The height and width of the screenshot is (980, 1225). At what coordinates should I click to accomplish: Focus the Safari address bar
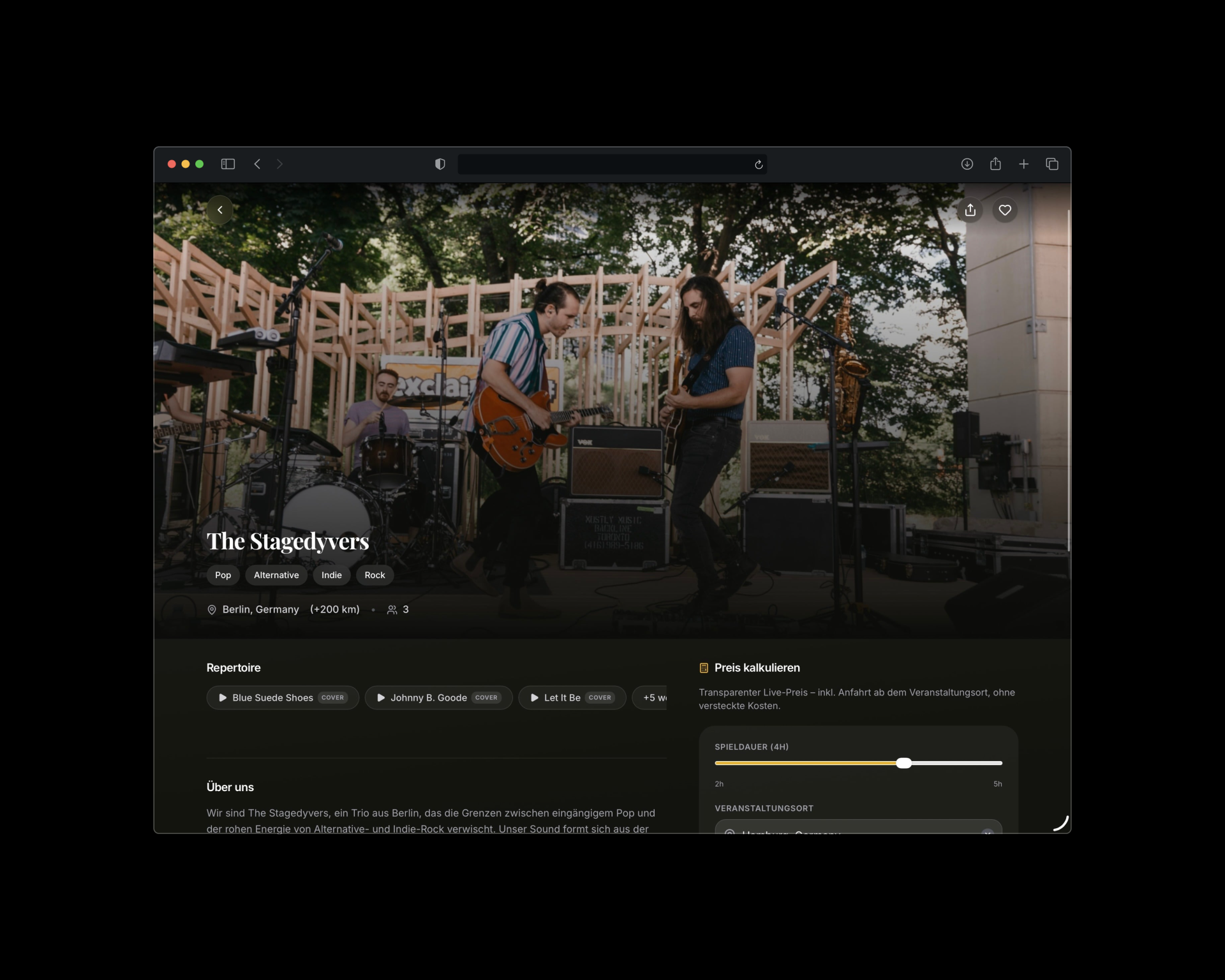point(612,164)
